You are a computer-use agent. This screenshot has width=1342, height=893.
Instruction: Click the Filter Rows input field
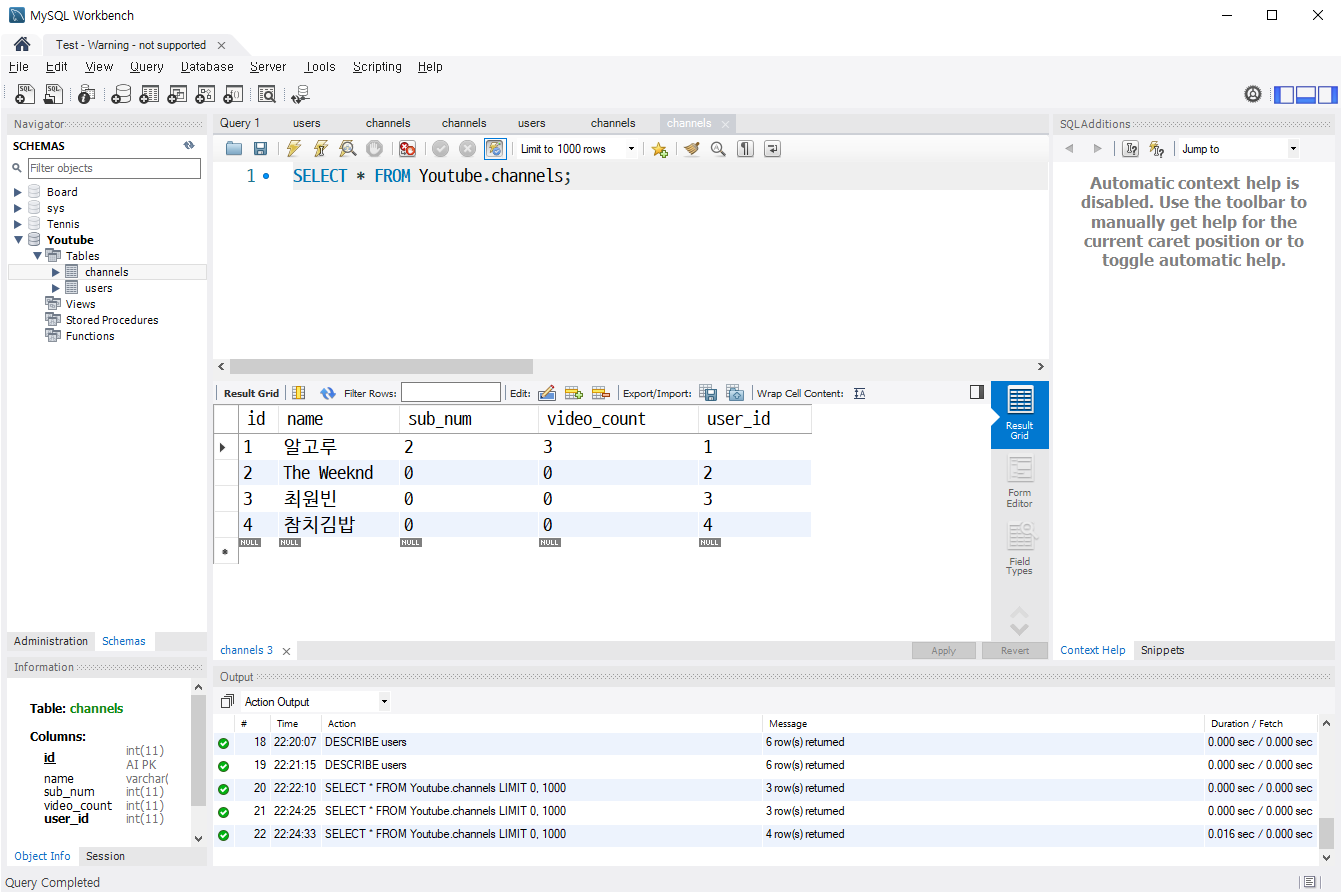coord(451,393)
